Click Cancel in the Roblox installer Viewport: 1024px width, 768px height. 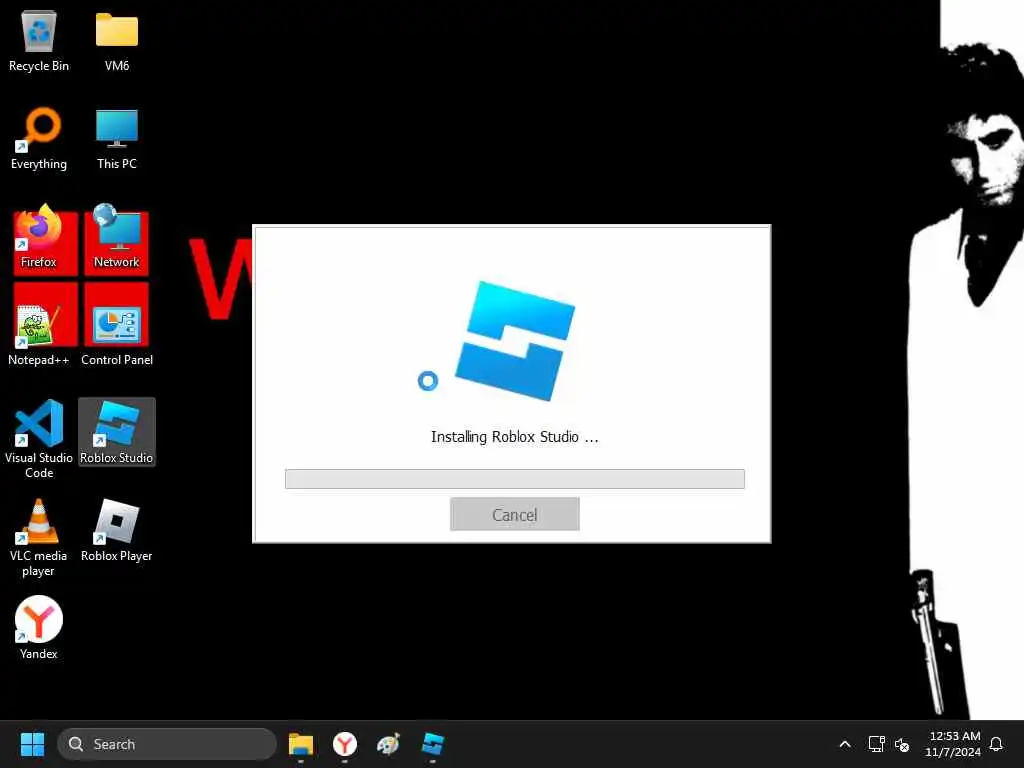pyautogui.click(x=515, y=515)
